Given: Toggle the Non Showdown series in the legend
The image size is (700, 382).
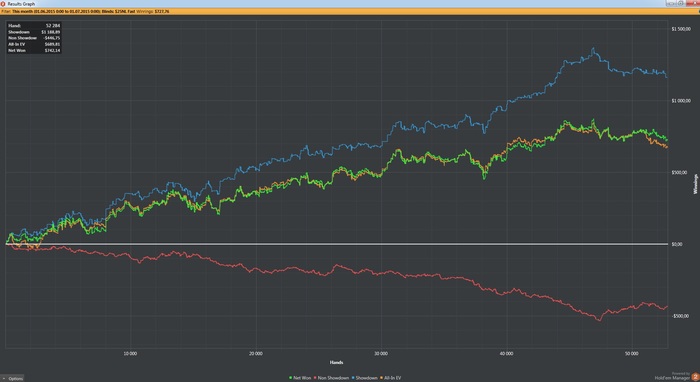Looking at the screenshot, I should (x=331, y=378).
